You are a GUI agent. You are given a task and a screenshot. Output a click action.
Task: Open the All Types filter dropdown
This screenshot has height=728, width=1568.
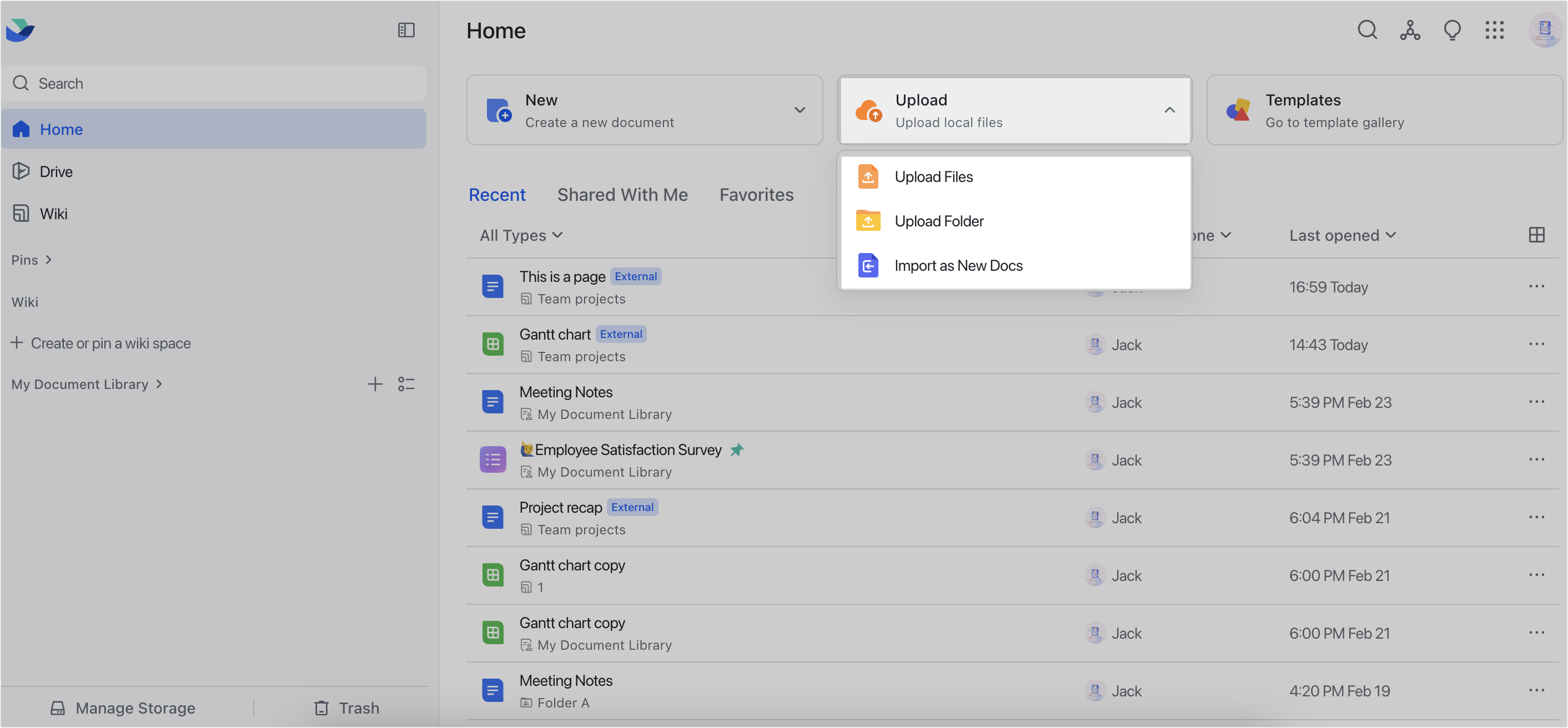pyautogui.click(x=520, y=235)
